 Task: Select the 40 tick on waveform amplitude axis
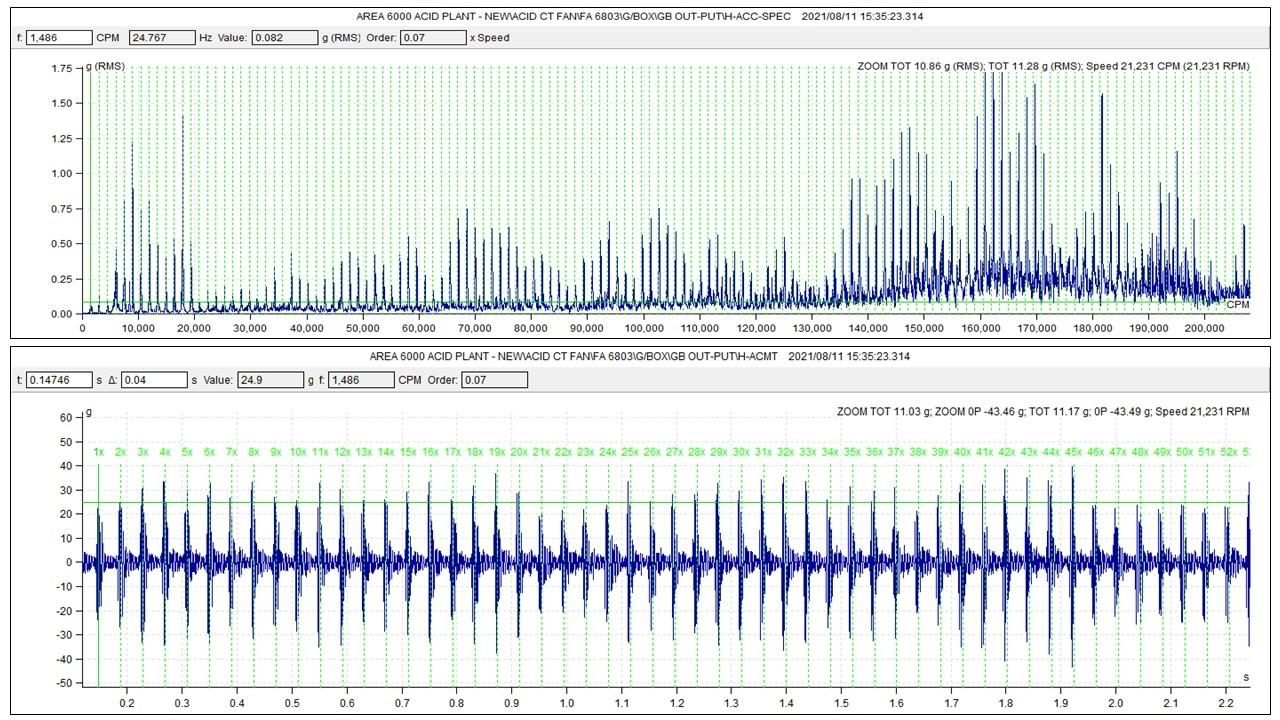pyautogui.click(x=67, y=466)
